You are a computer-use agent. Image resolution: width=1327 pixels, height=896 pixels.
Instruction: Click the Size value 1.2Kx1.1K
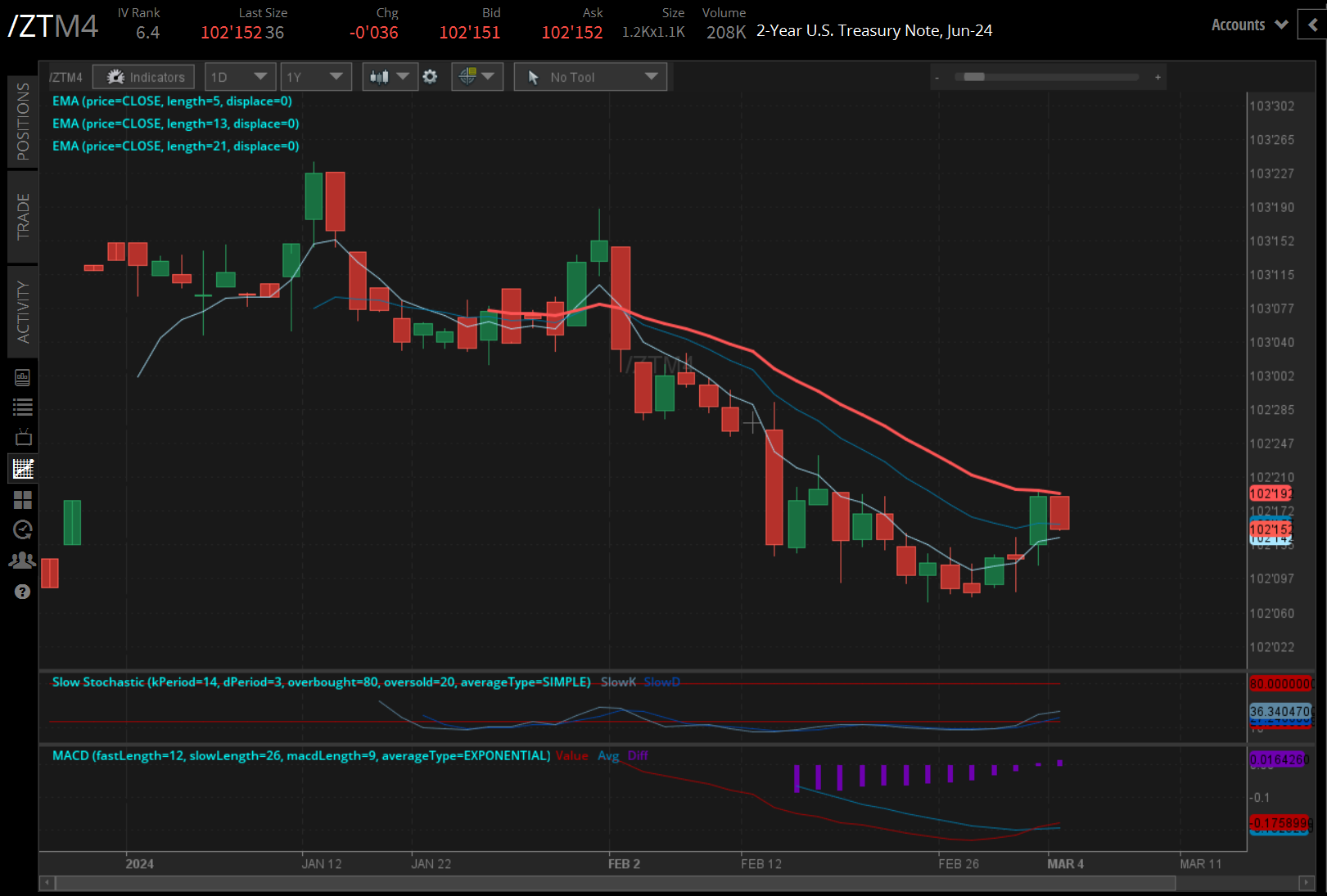click(x=653, y=33)
